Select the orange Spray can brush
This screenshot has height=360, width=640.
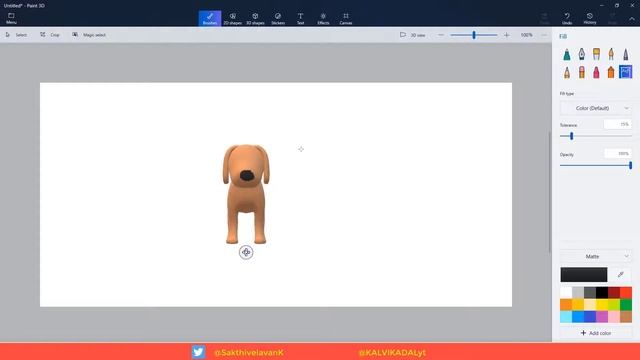(611, 72)
